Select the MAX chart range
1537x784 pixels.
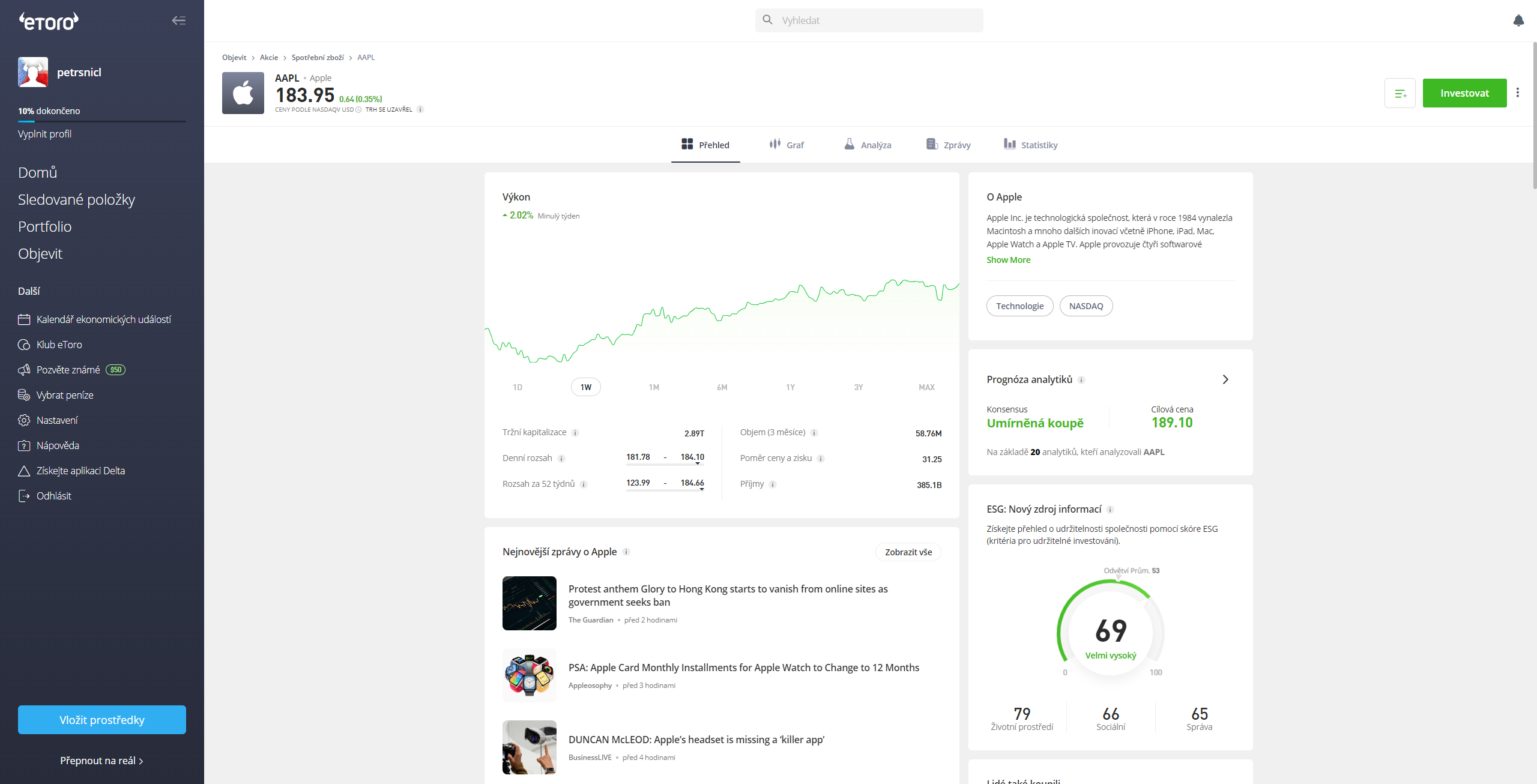coord(926,387)
